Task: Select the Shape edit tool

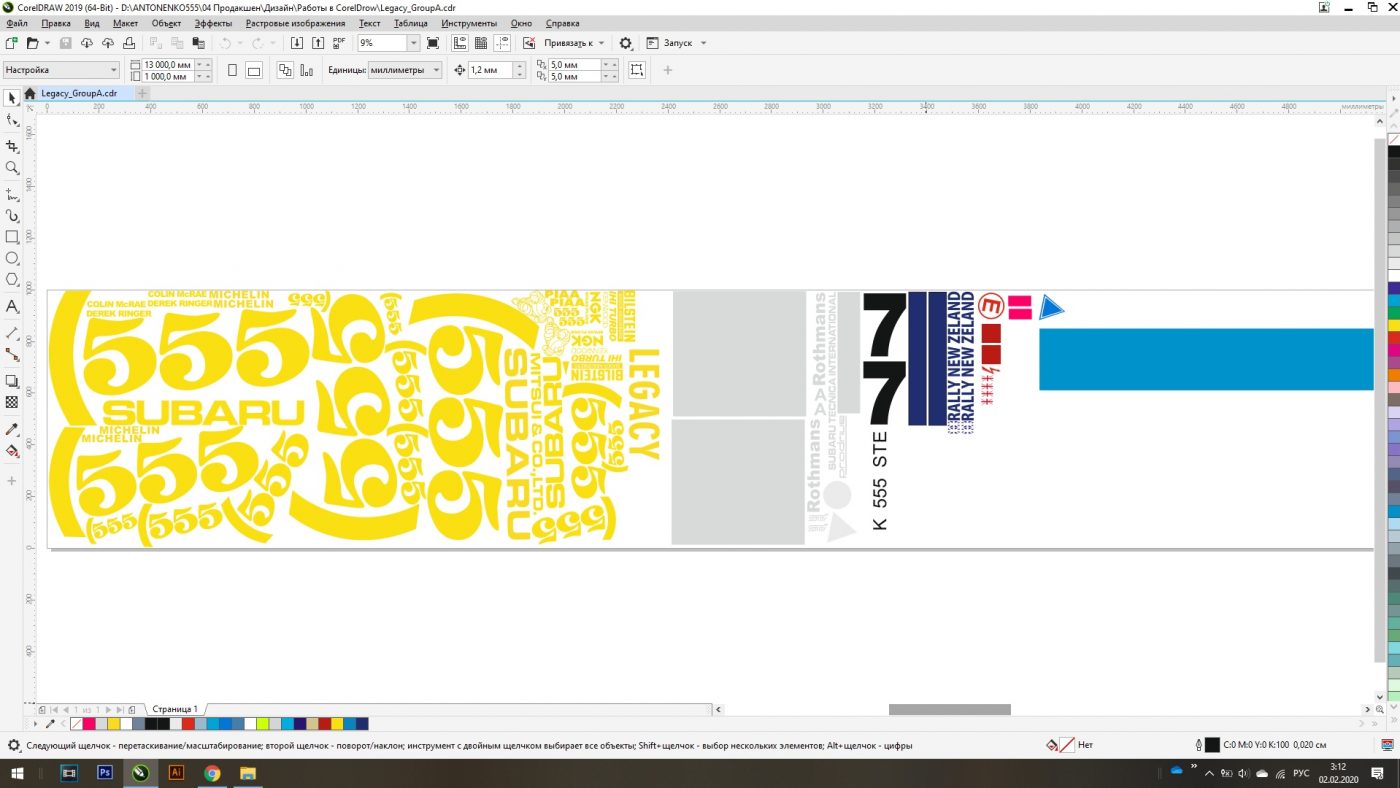Action: (12, 120)
